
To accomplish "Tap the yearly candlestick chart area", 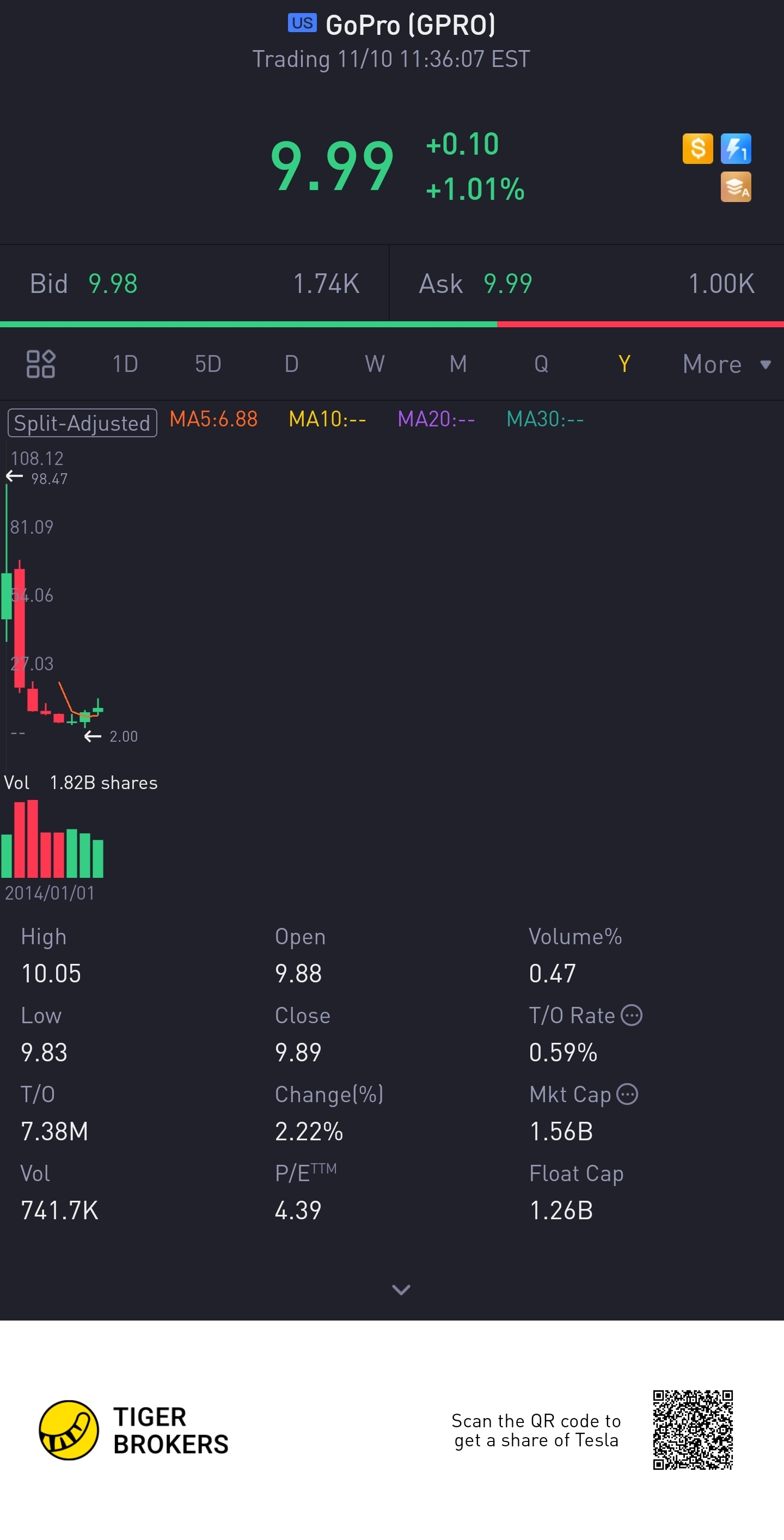I will coord(392,607).
